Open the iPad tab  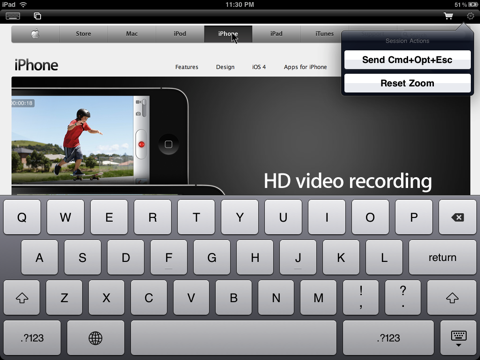point(276,34)
